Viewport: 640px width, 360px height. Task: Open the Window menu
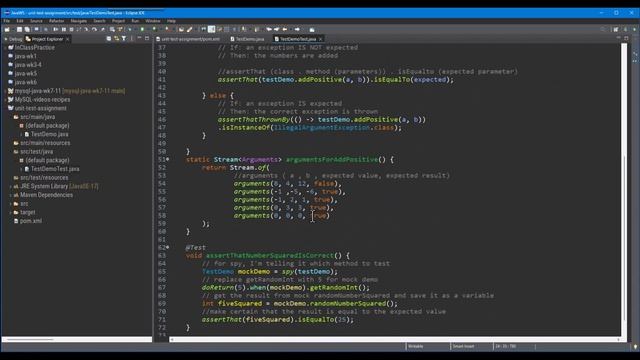(x=153, y=21)
